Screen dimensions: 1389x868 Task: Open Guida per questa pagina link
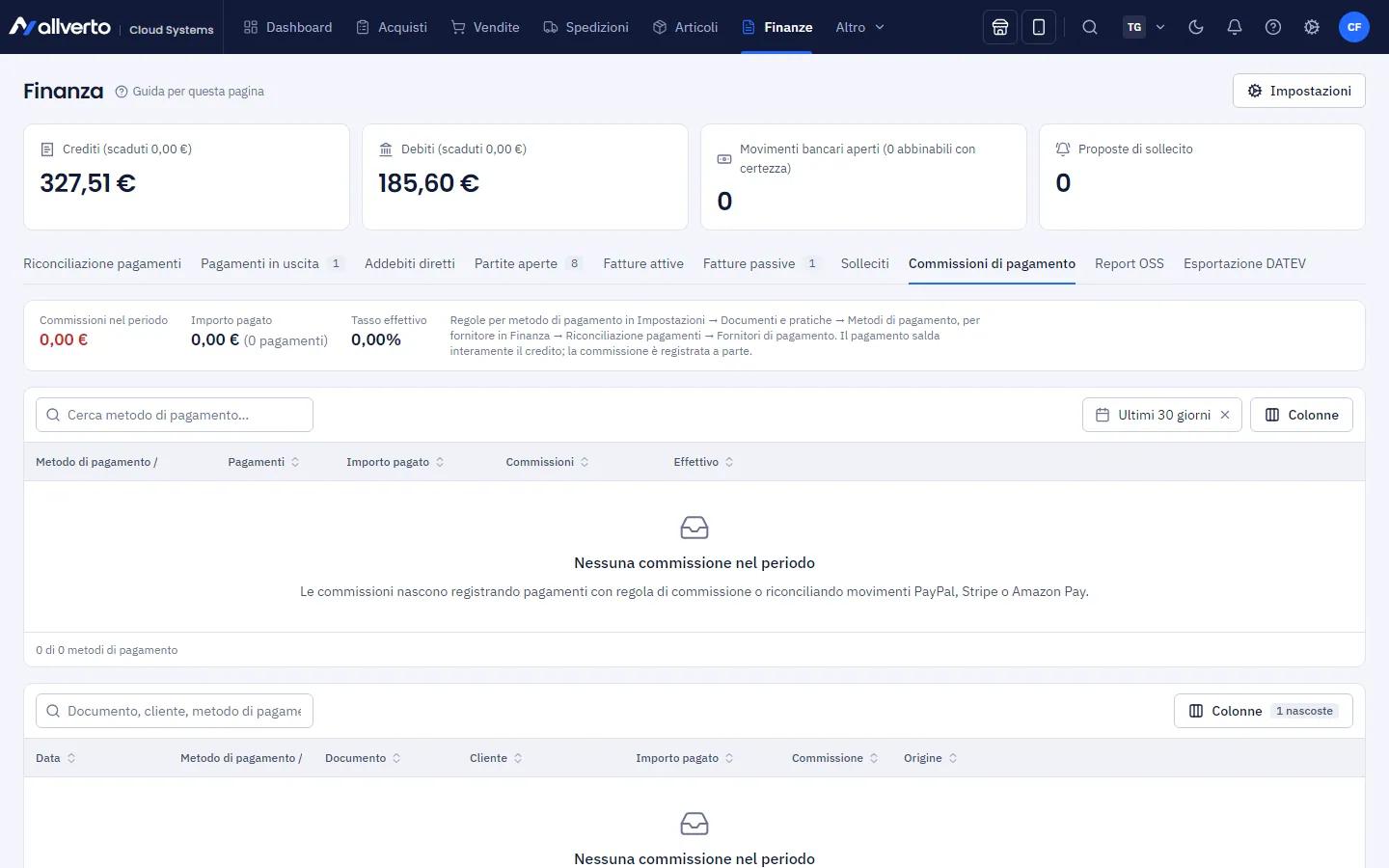pos(189,92)
